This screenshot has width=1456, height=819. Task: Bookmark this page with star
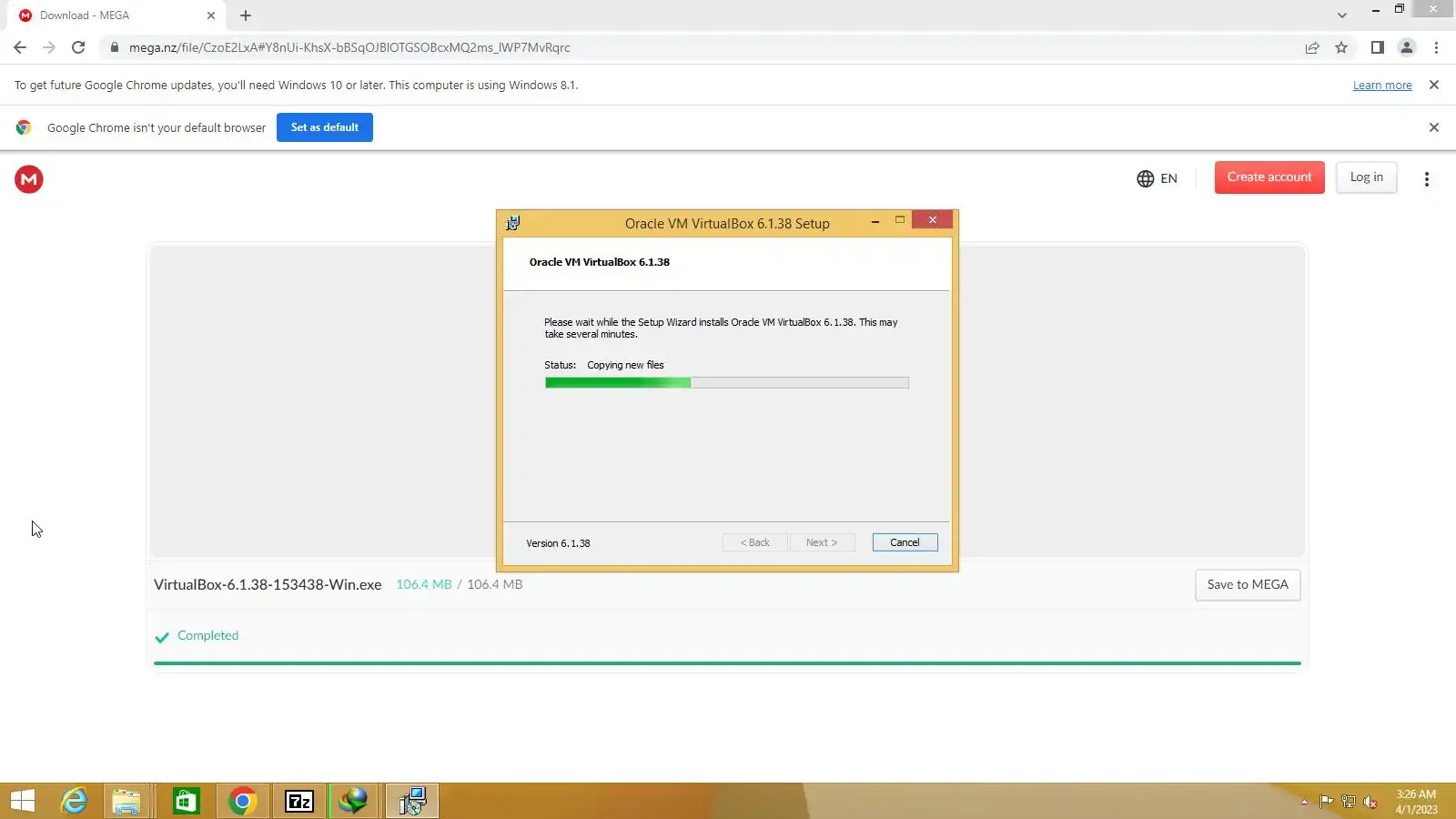coord(1341,47)
